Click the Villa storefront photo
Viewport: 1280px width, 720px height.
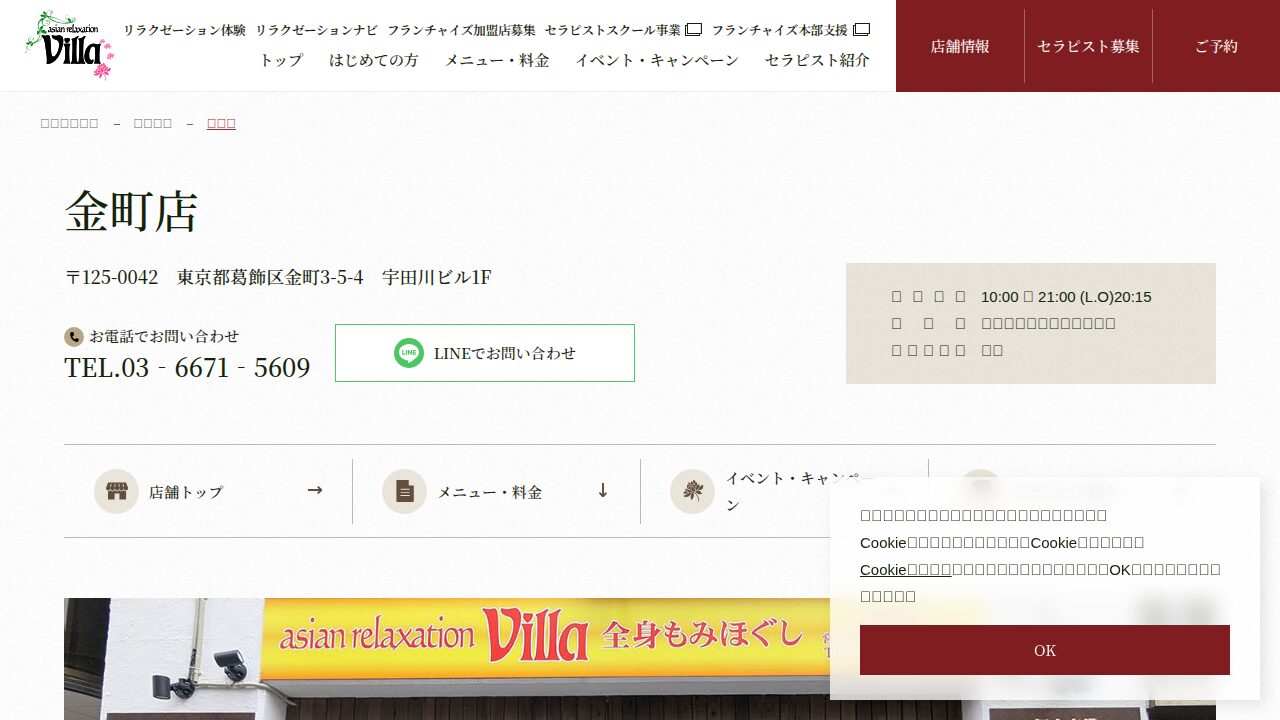(450, 660)
